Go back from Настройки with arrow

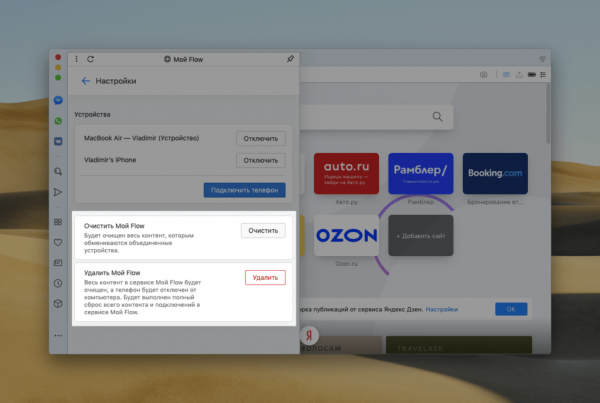click(86, 81)
